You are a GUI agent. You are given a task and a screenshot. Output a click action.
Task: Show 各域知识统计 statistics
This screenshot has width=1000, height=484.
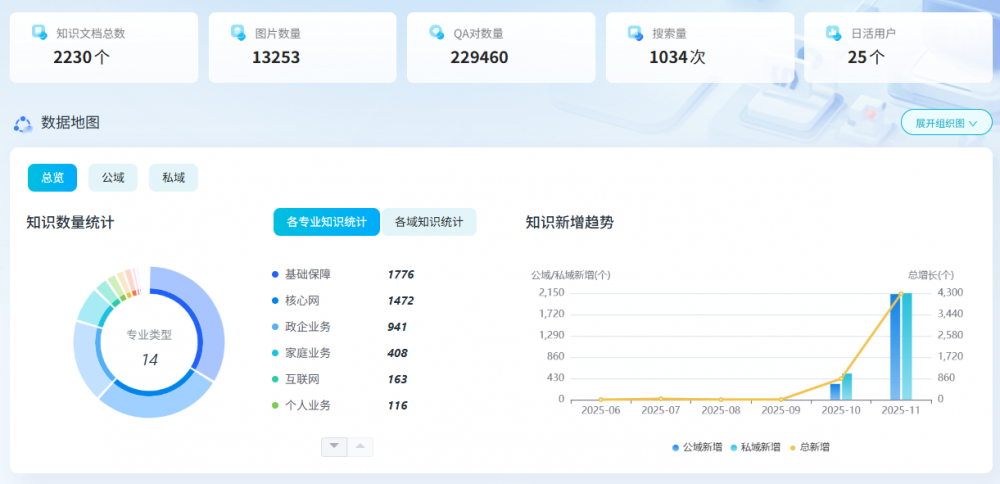pos(429,222)
